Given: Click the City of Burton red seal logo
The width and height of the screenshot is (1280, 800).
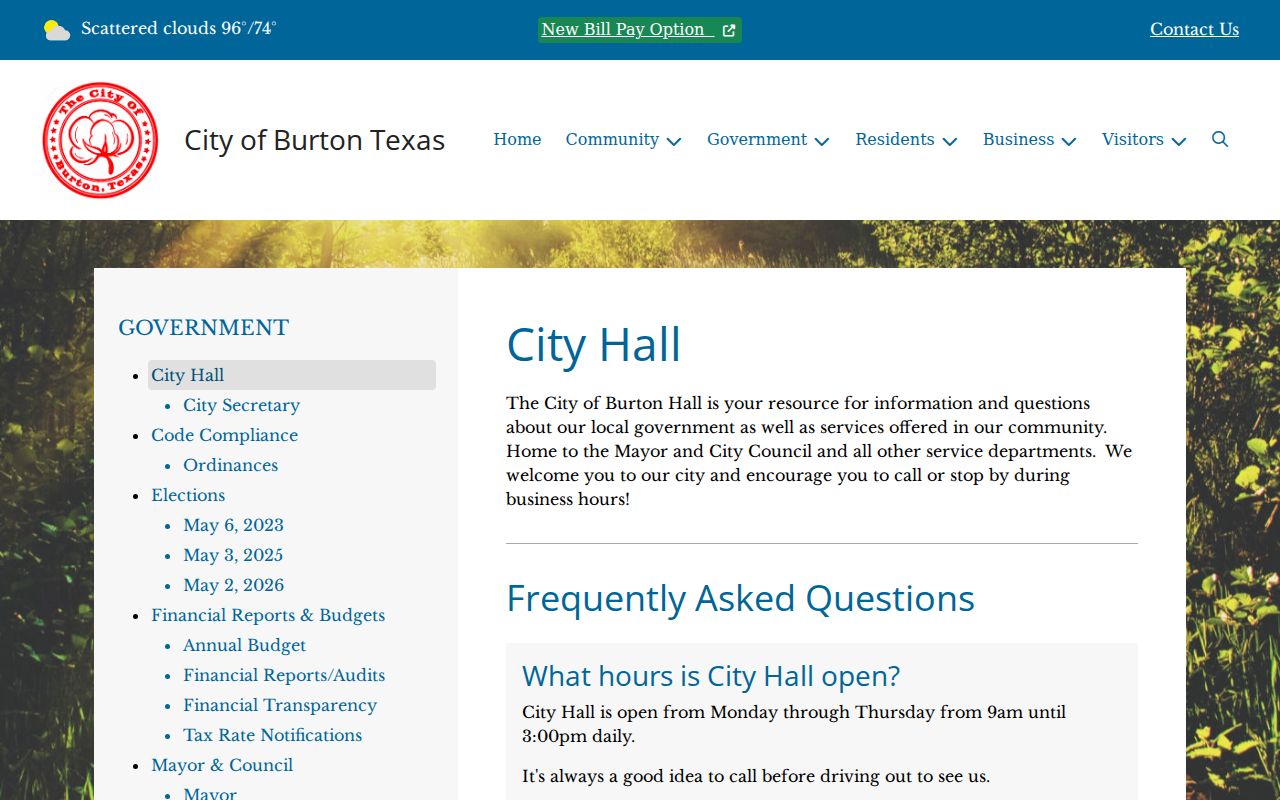Looking at the screenshot, I should [x=100, y=140].
